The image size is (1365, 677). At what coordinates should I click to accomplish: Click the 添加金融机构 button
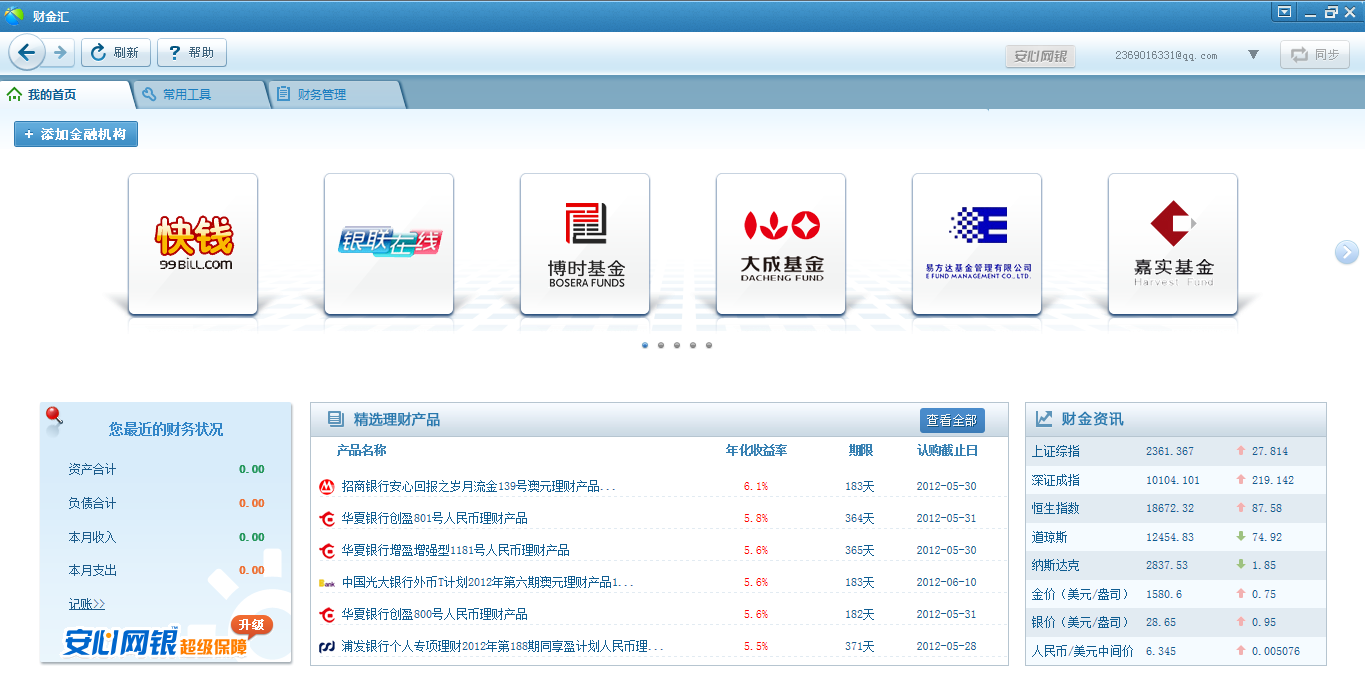click(x=75, y=133)
